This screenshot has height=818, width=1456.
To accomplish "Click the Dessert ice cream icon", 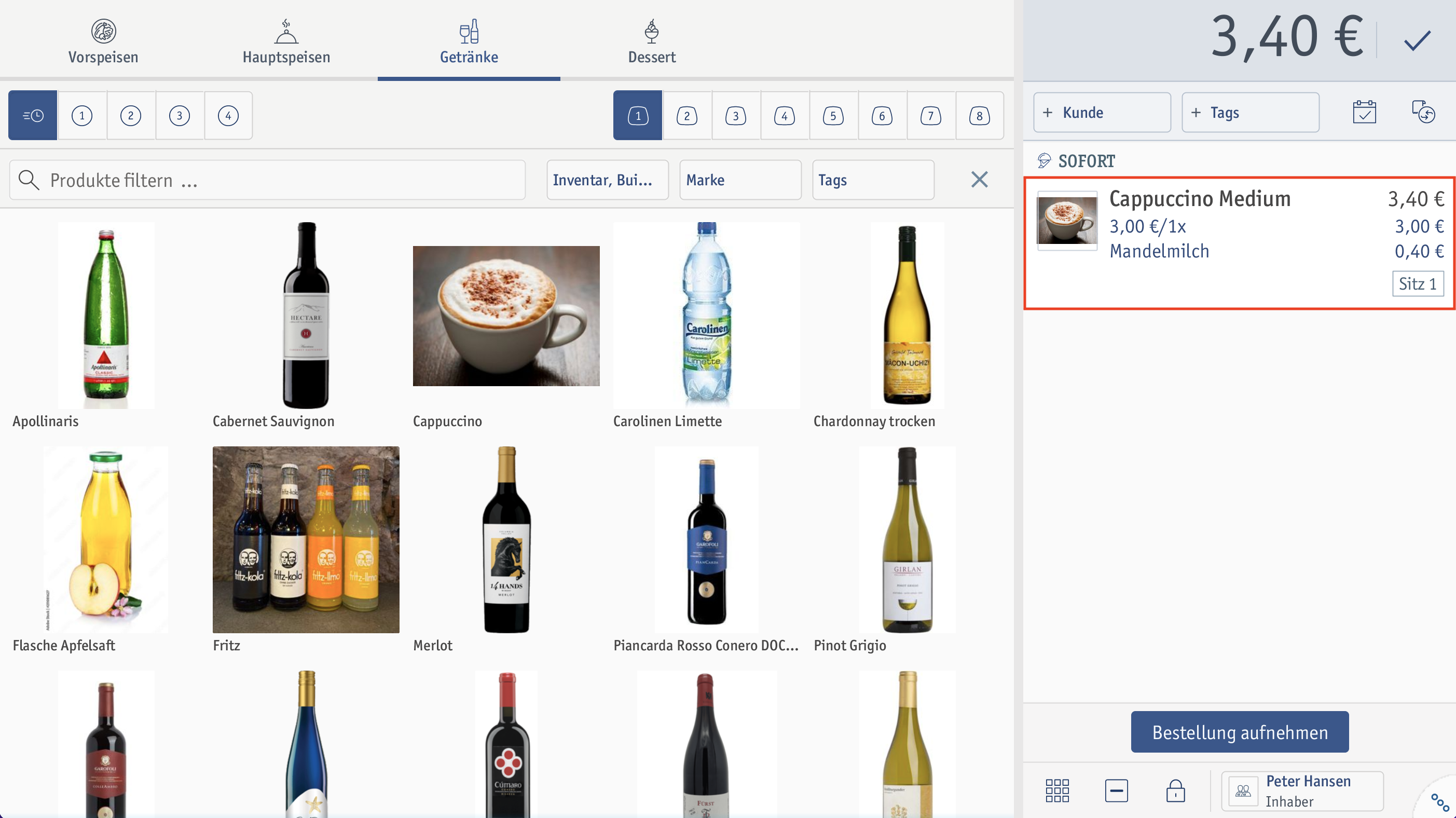I will [x=652, y=31].
